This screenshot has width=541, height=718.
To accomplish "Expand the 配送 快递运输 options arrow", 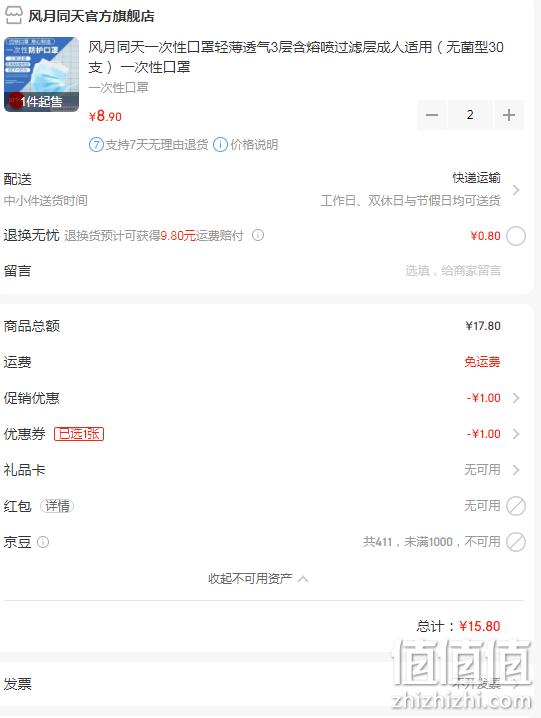I will [516, 190].
